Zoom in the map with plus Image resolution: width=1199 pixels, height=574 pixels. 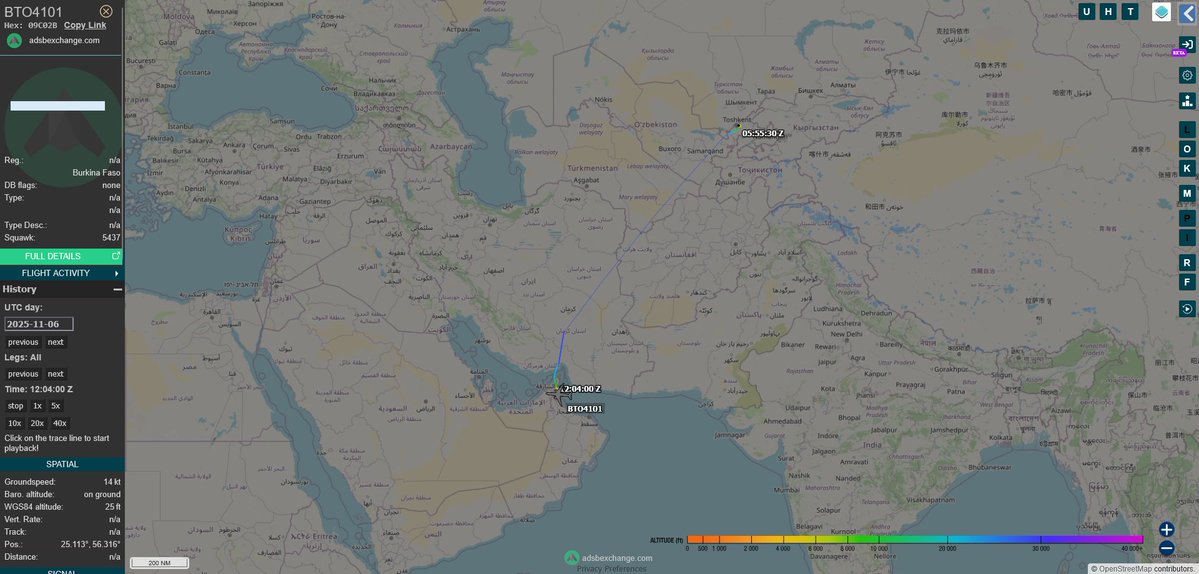click(1166, 529)
